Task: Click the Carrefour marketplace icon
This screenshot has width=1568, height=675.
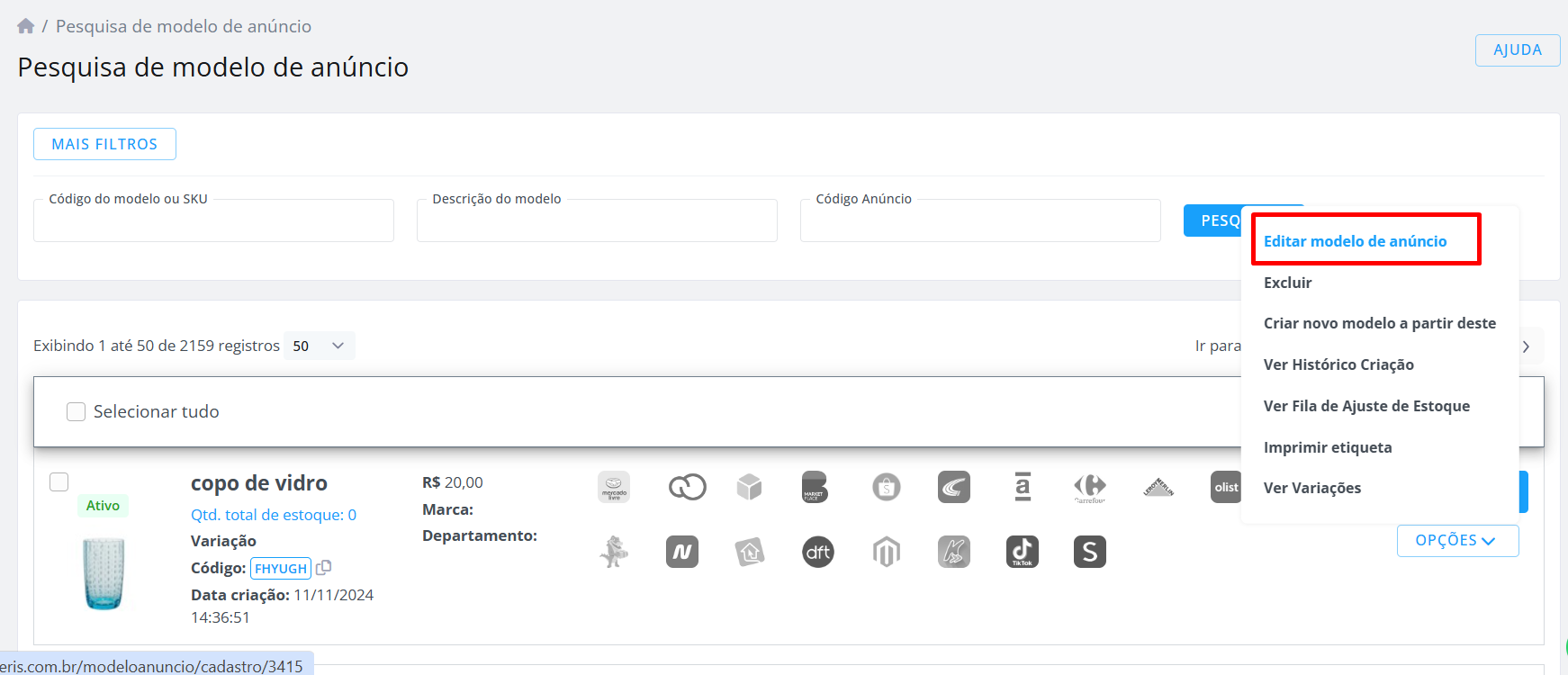Action: point(1090,487)
